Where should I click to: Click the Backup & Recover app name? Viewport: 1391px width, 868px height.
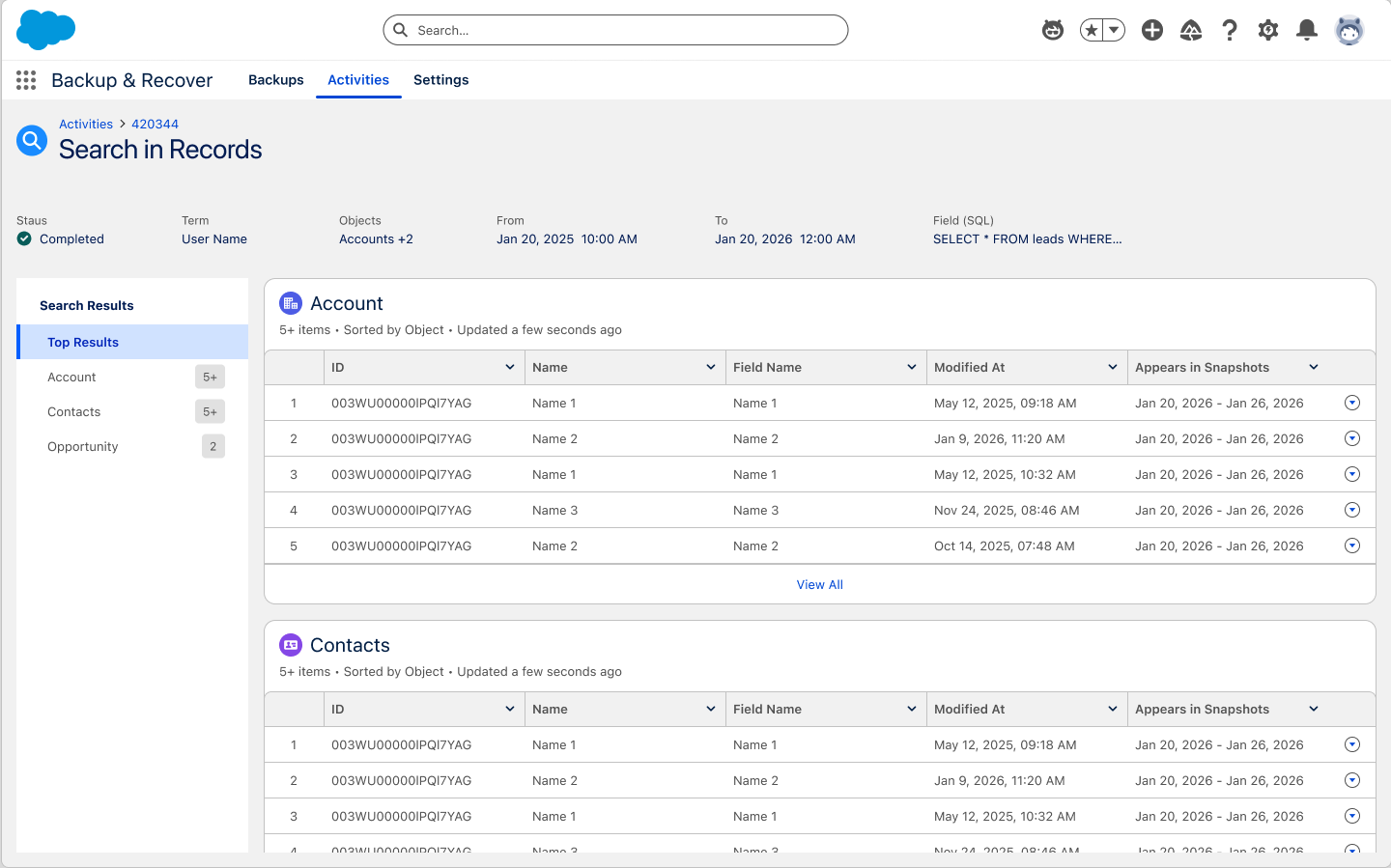(131, 80)
